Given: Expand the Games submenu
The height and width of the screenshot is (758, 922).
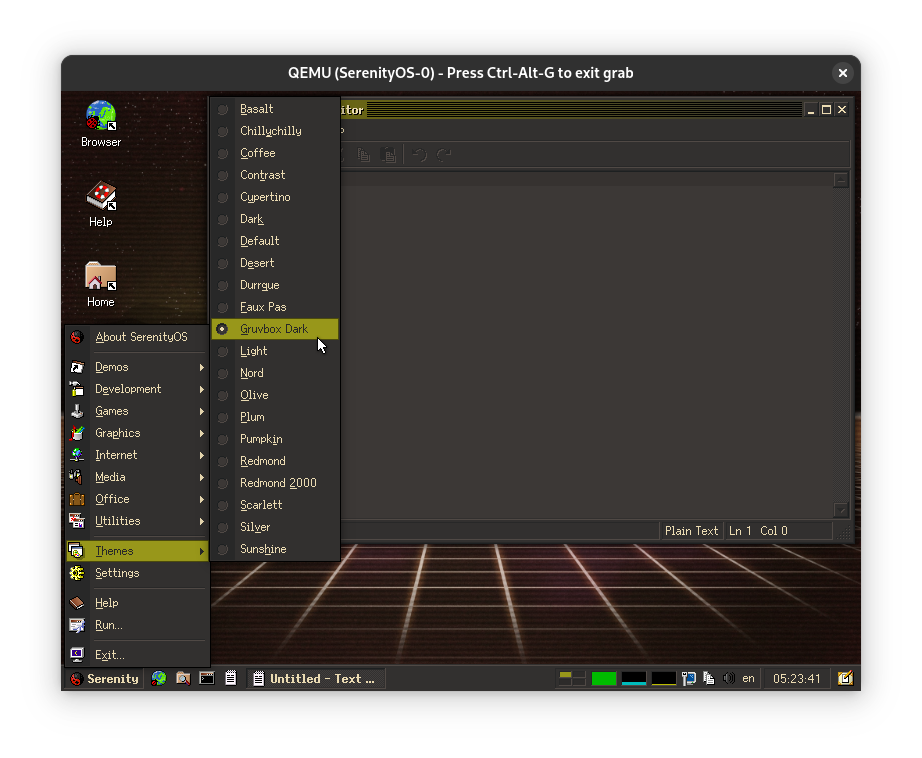Looking at the screenshot, I should point(137,412).
